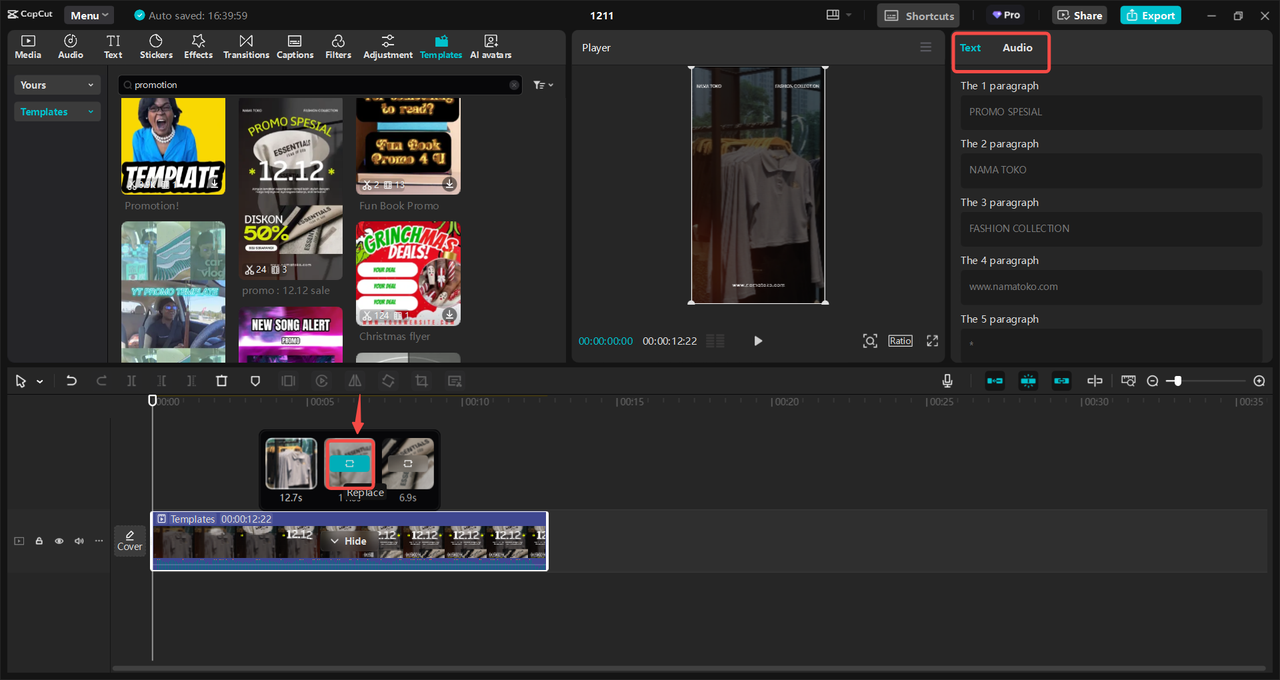Open track more options (three dots)
Screen dimensions: 1280x680
click(98, 541)
